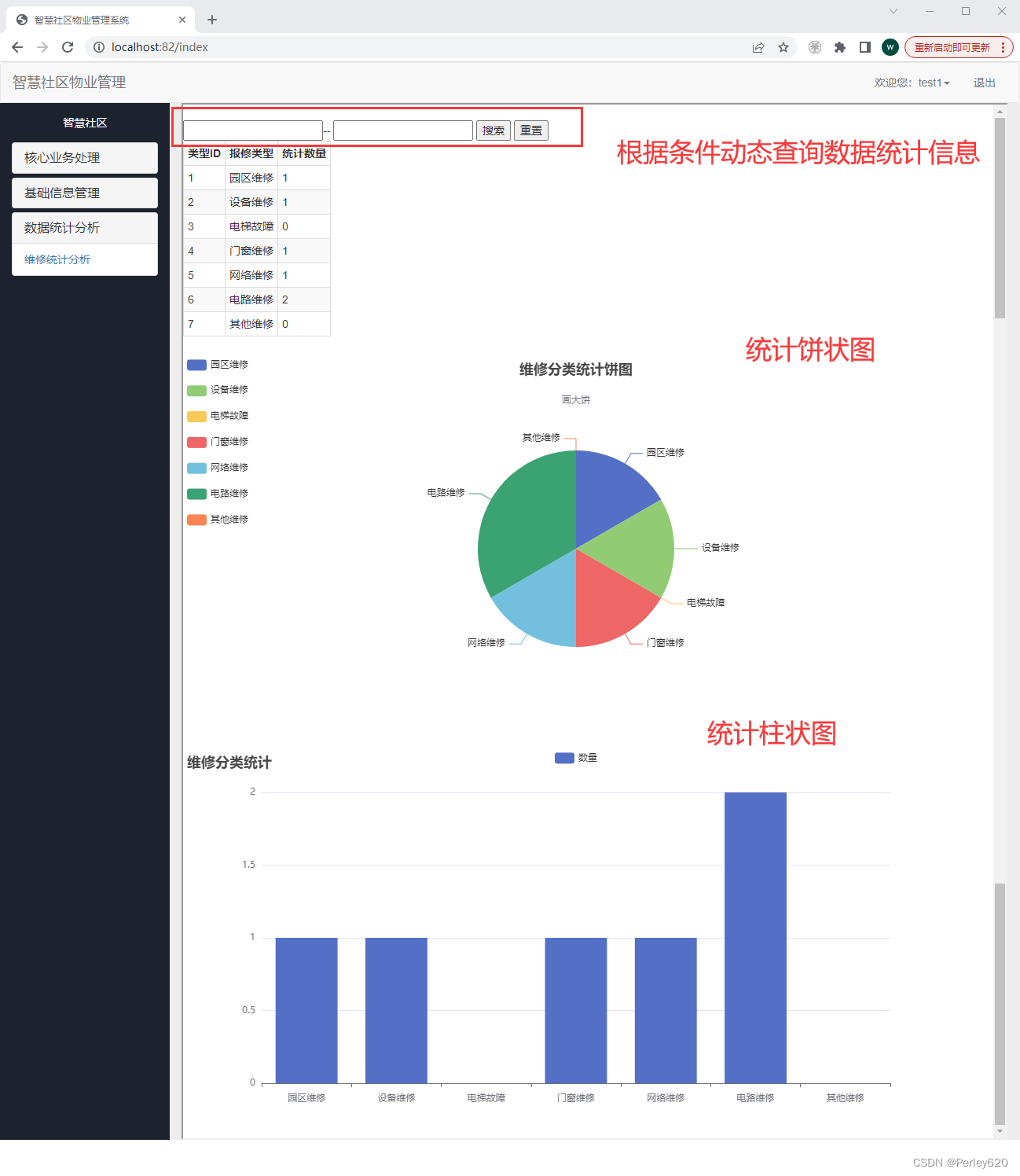Focus the first search date input
Viewport: 1020px width, 1176px height.
[x=253, y=130]
